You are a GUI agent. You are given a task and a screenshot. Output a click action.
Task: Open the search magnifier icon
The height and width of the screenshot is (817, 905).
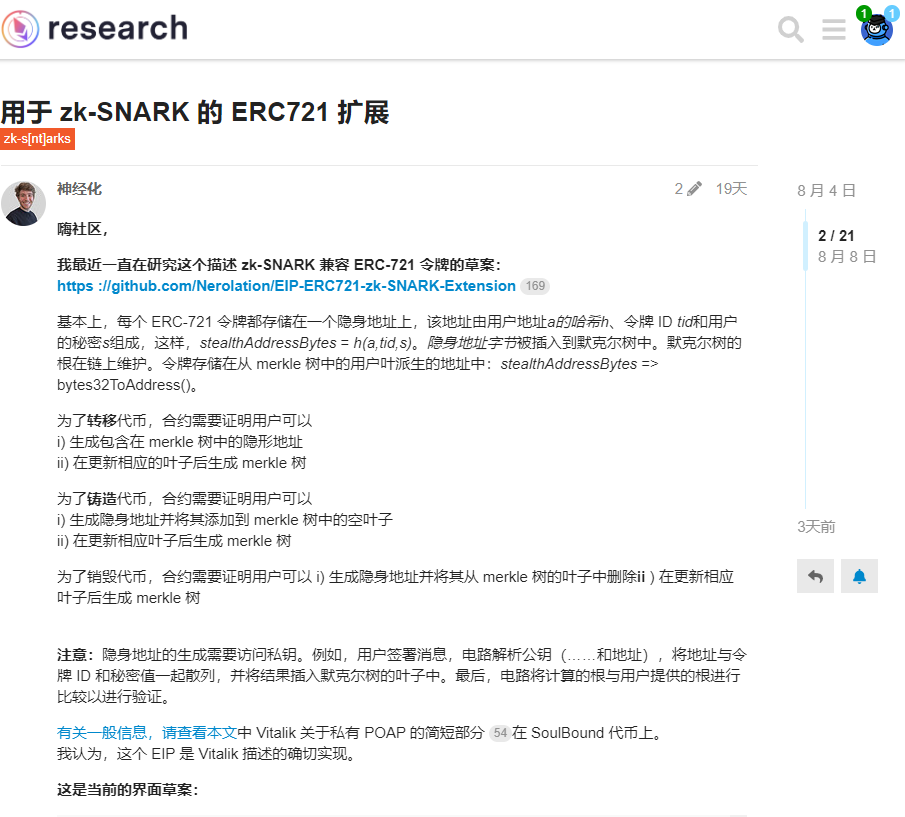[791, 29]
